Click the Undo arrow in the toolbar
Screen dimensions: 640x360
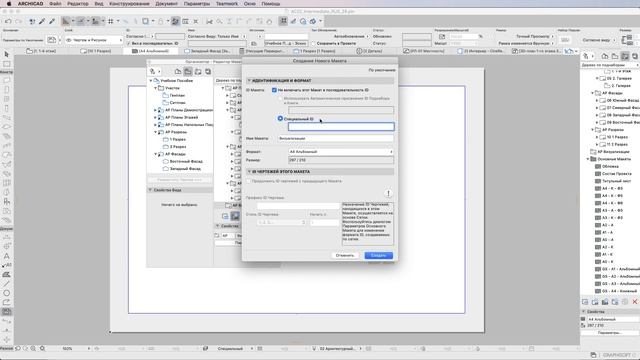tap(8, 21)
